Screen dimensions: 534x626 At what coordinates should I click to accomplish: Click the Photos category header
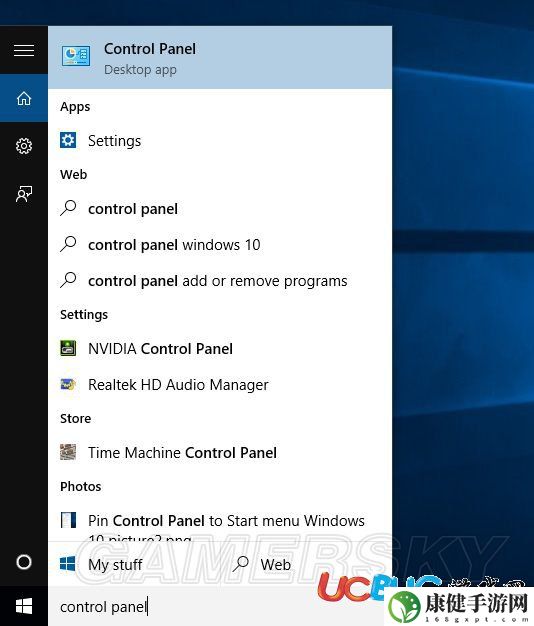(x=80, y=486)
